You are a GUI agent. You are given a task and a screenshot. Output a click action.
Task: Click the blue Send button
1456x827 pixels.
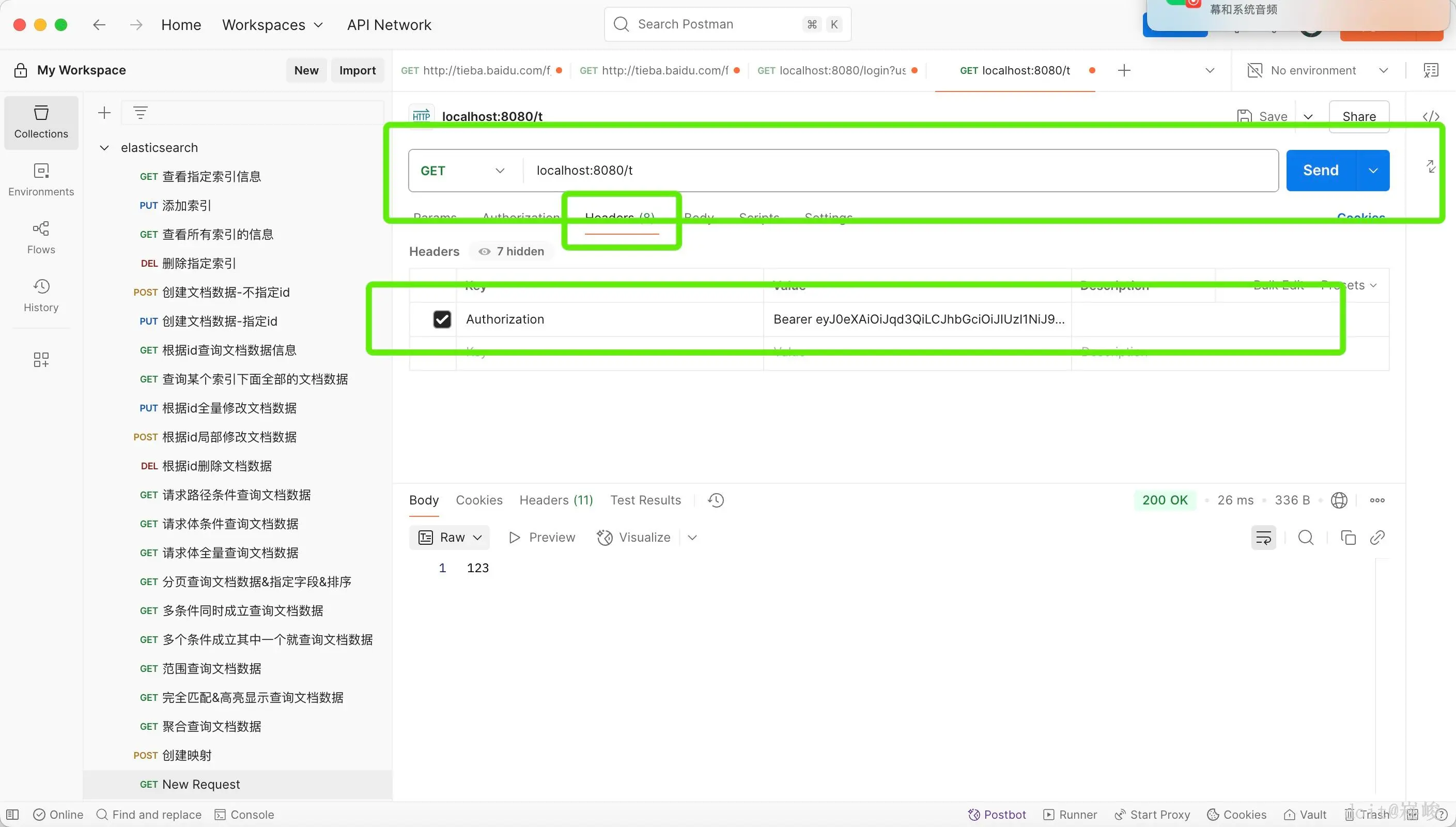[x=1320, y=171]
